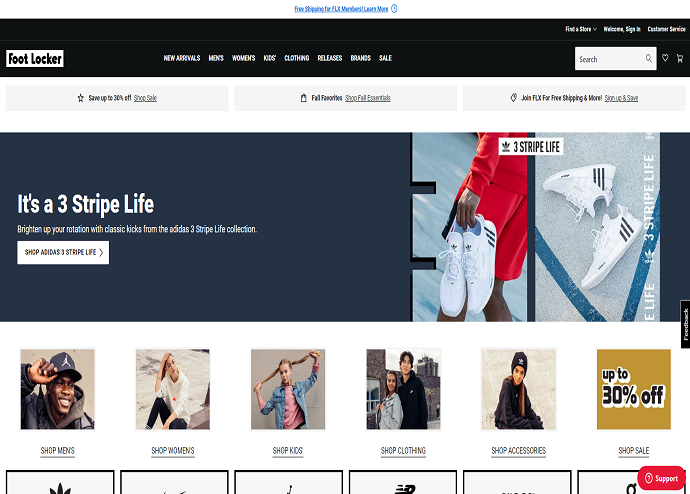Click the SHOP SALE text link
Image resolution: width=690 pixels, height=494 pixels.
click(x=634, y=451)
